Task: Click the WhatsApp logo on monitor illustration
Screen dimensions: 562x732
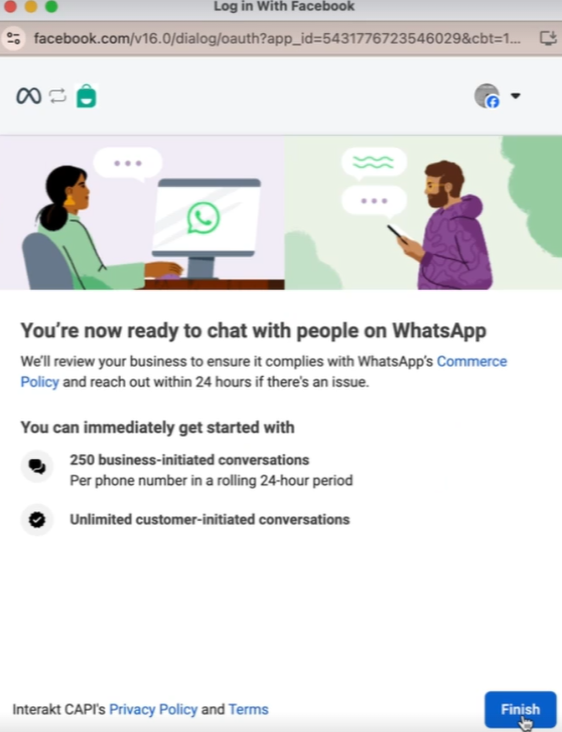Action: pyautogui.click(x=204, y=218)
